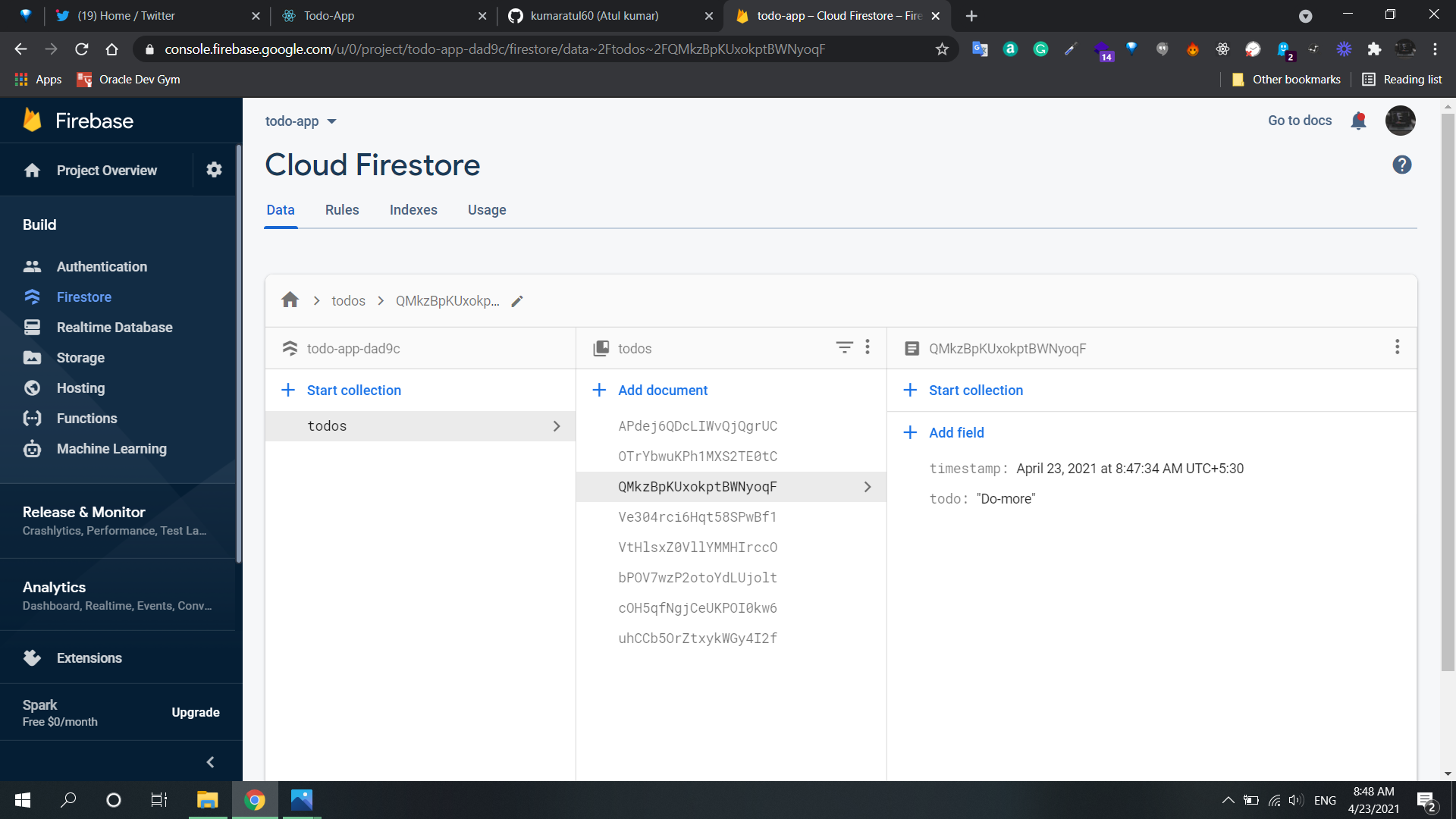This screenshot has height=819, width=1456.
Task: Click the pencil edit path icon
Action: [x=517, y=301]
